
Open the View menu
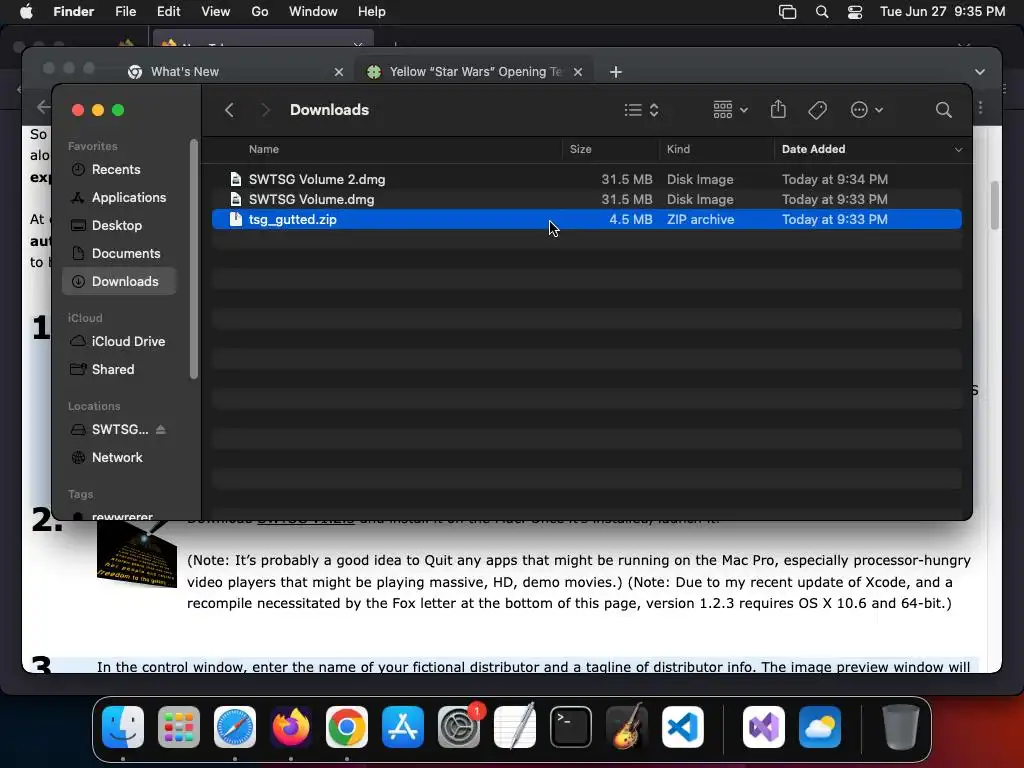[216, 12]
